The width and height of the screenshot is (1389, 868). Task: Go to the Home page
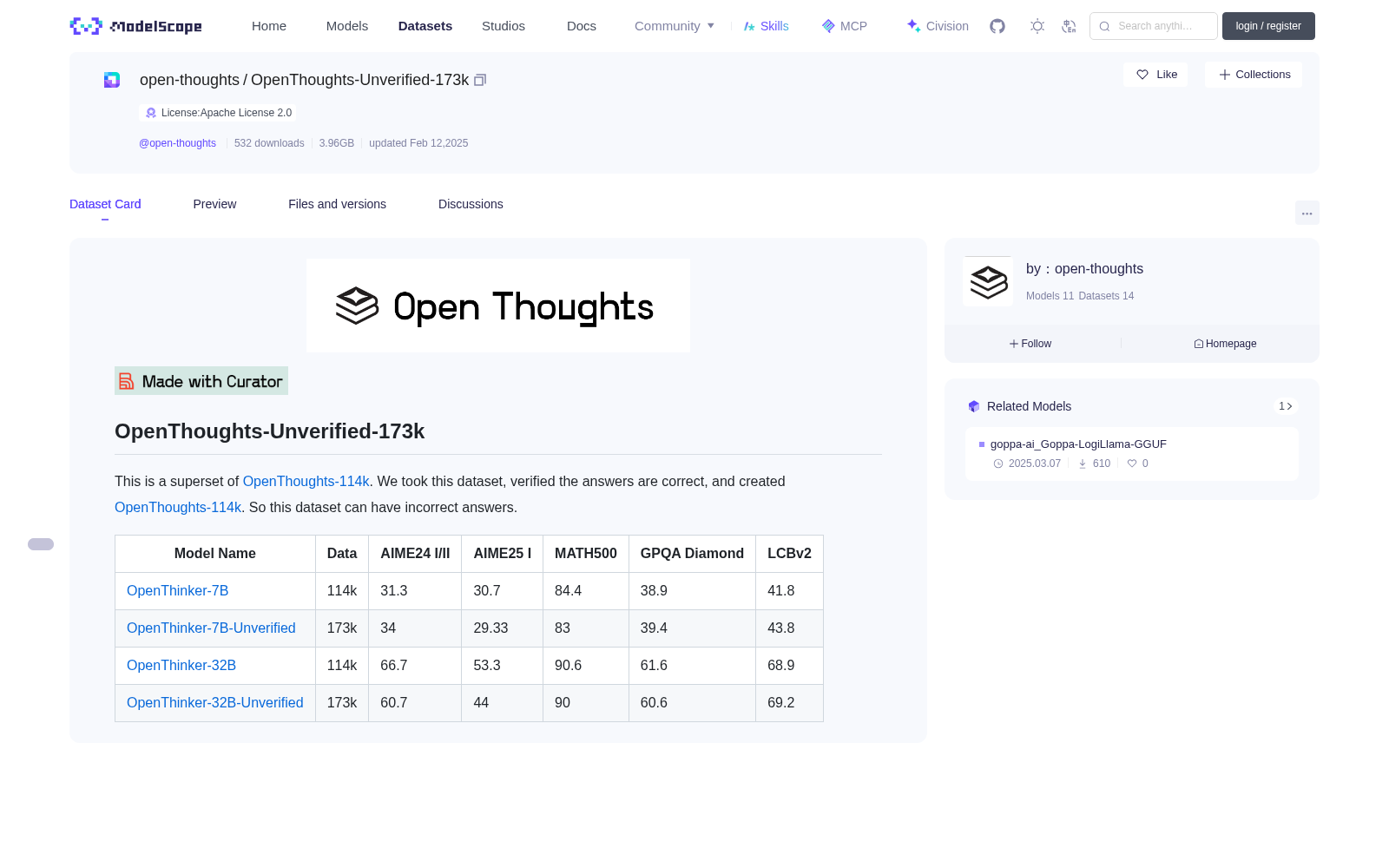[x=269, y=26]
